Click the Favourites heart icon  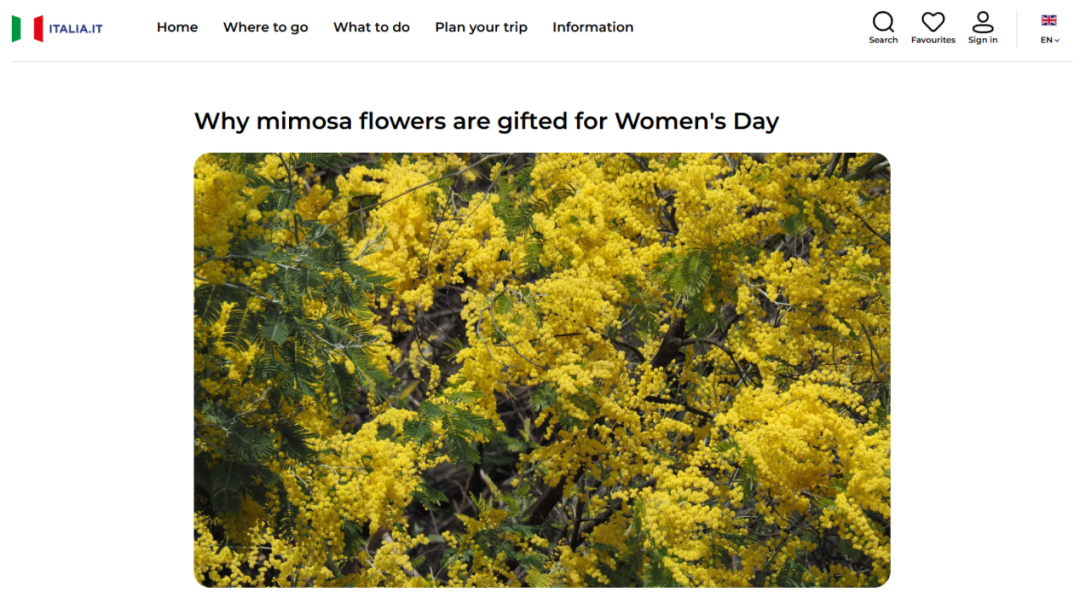[x=933, y=22]
